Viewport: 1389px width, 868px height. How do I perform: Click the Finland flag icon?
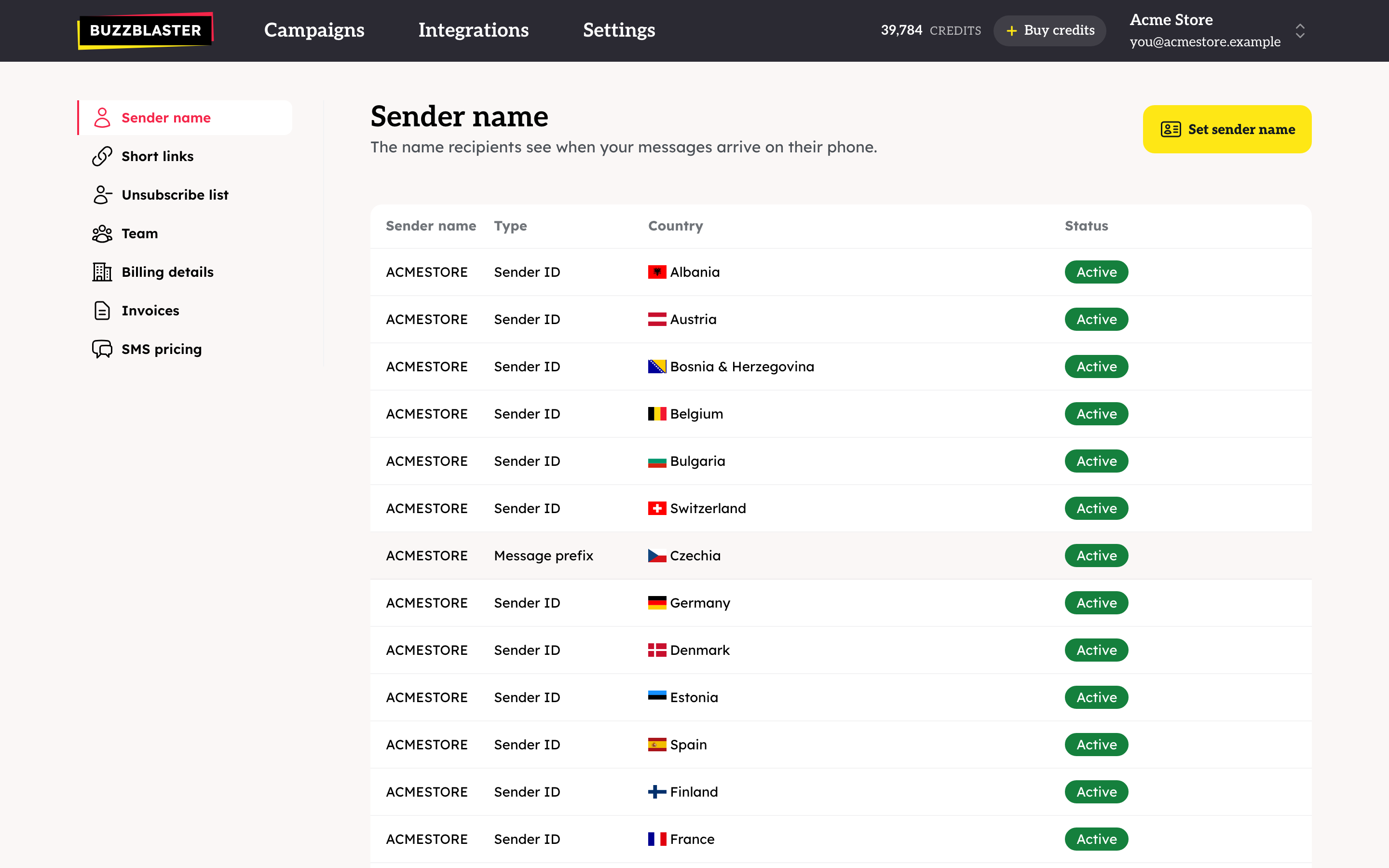pos(657,792)
